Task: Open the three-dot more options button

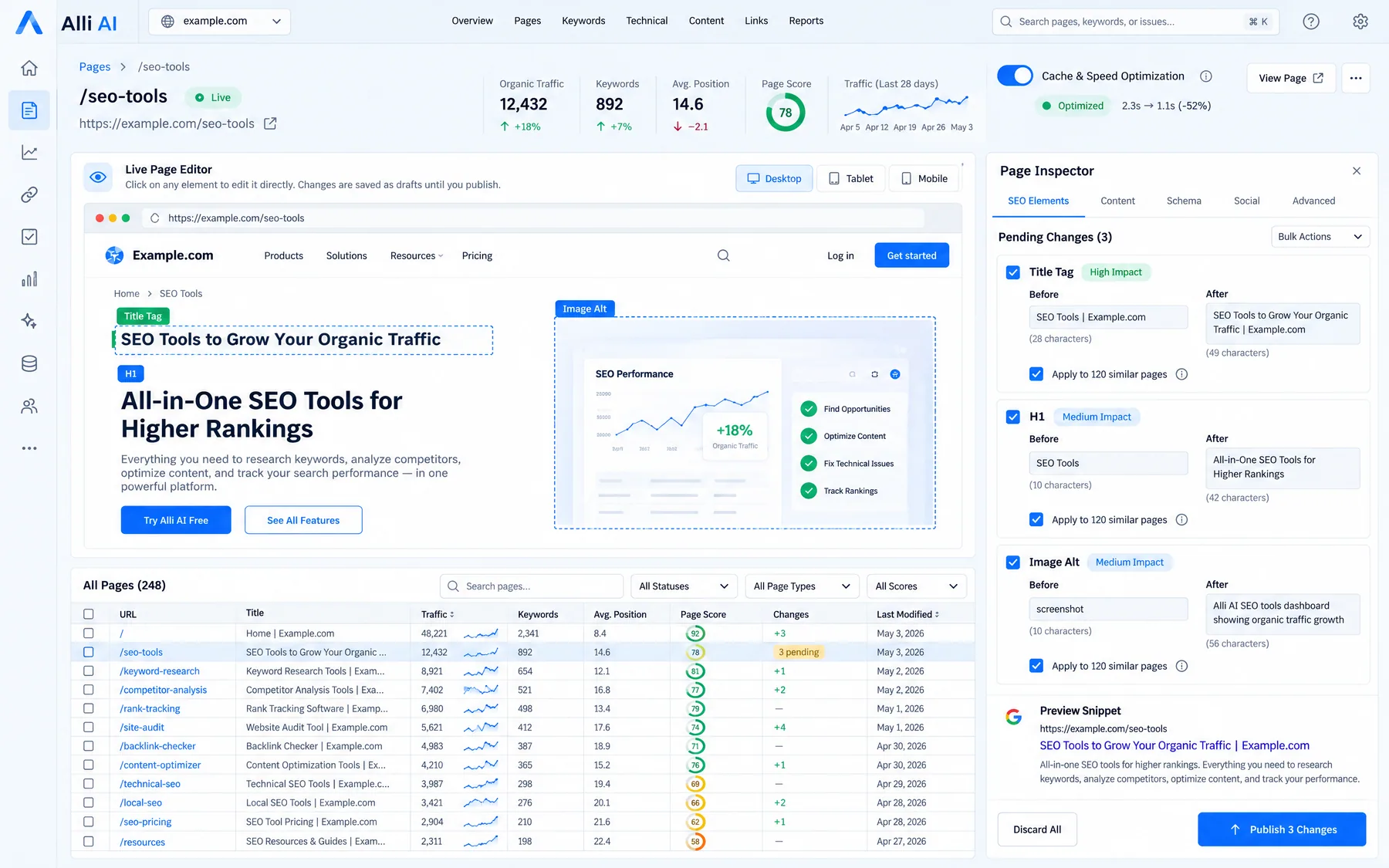Action: coord(1356,78)
